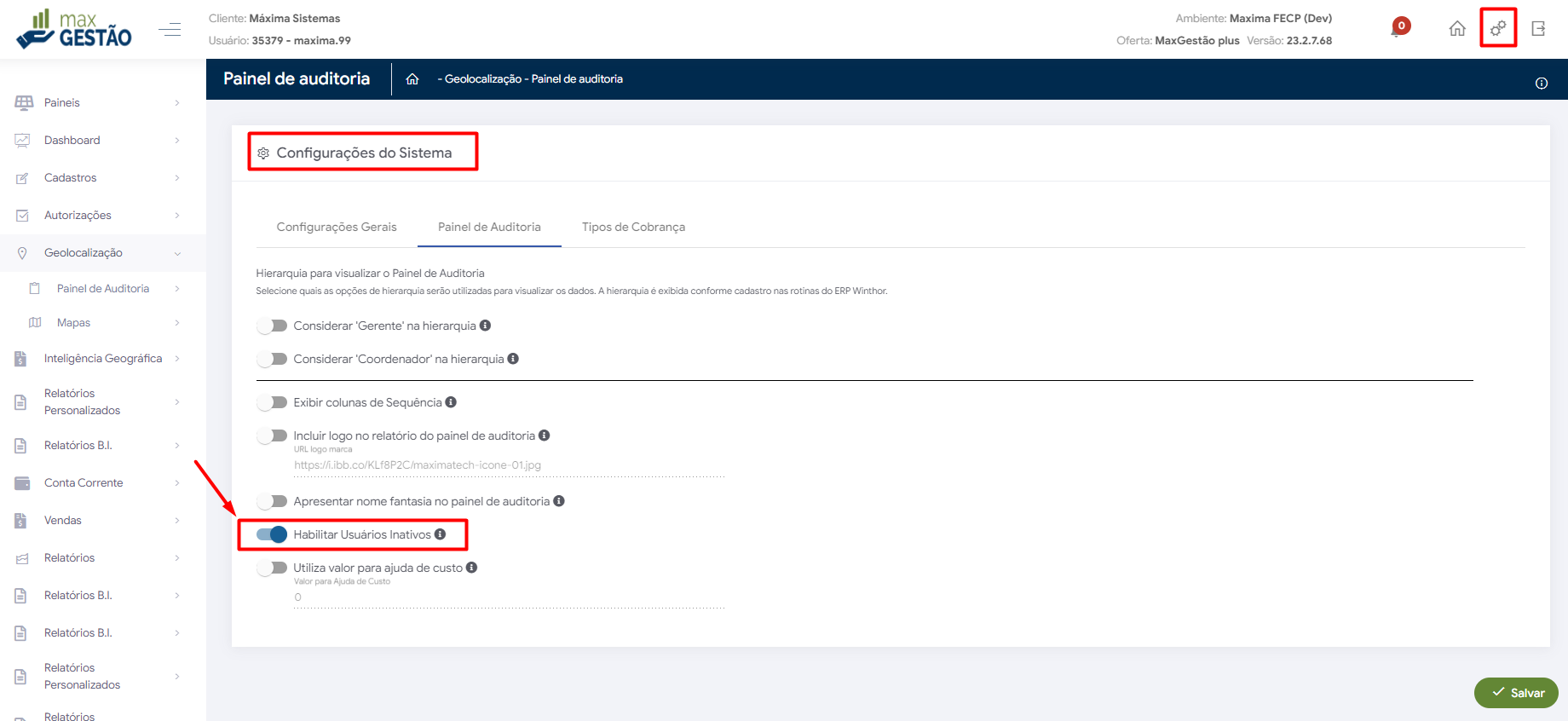This screenshot has height=721, width=1568.
Task: Expand the Autorizações menu chevron
Action: (177, 216)
